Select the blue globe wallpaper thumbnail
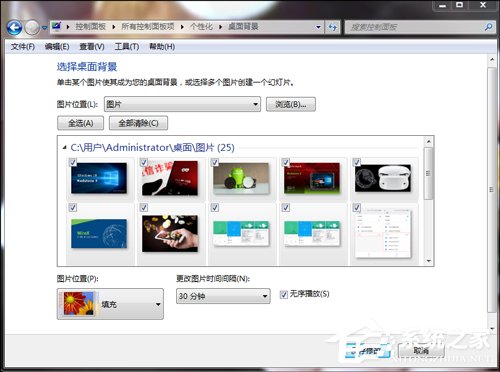This screenshot has height=372, width=500. (99, 233)
